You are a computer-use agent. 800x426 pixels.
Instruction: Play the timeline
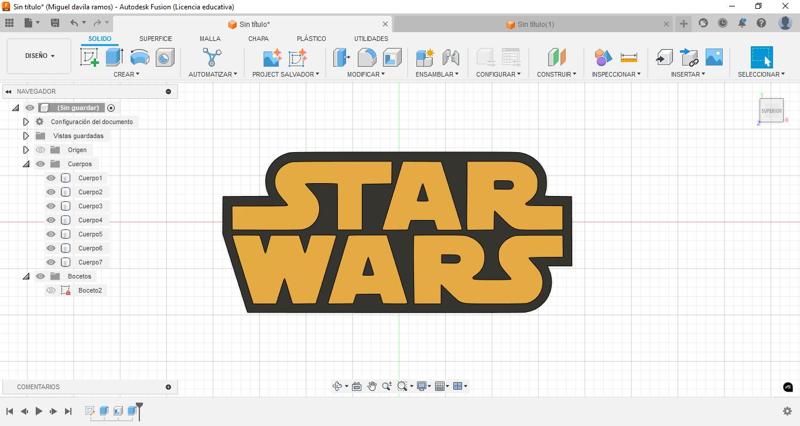pos(39,411)
